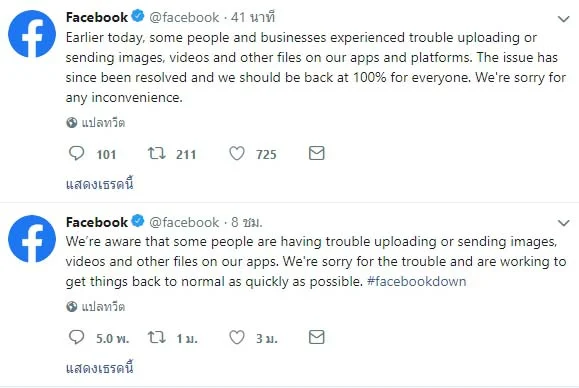The image size is (579, 388).
Task: Open the 8 ชม. timestamp of second tweet
Action: [x=247, y=222]
